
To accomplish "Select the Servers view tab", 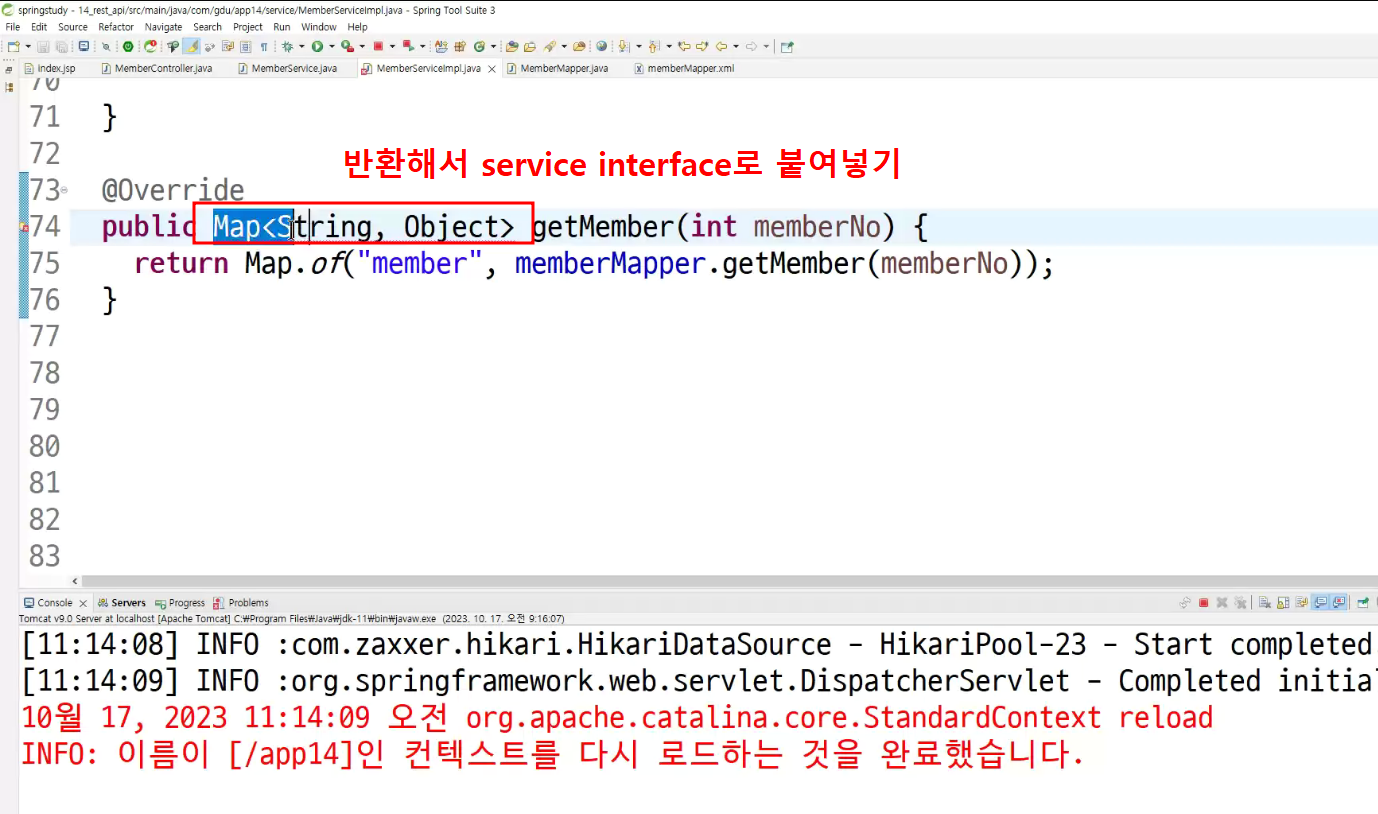I will tap(122, 603).
